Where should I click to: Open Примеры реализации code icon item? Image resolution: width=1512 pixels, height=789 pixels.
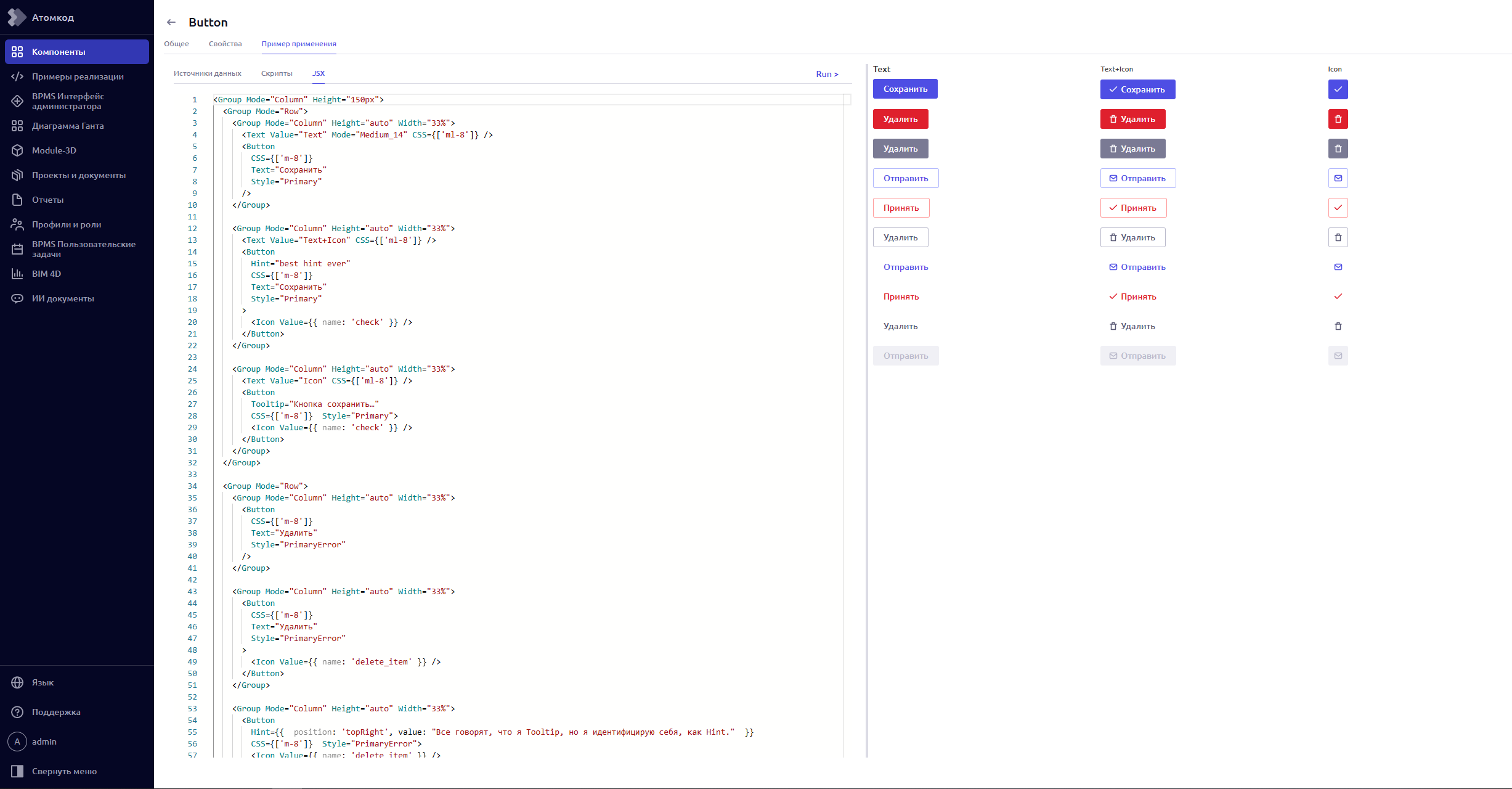(17, 76)
